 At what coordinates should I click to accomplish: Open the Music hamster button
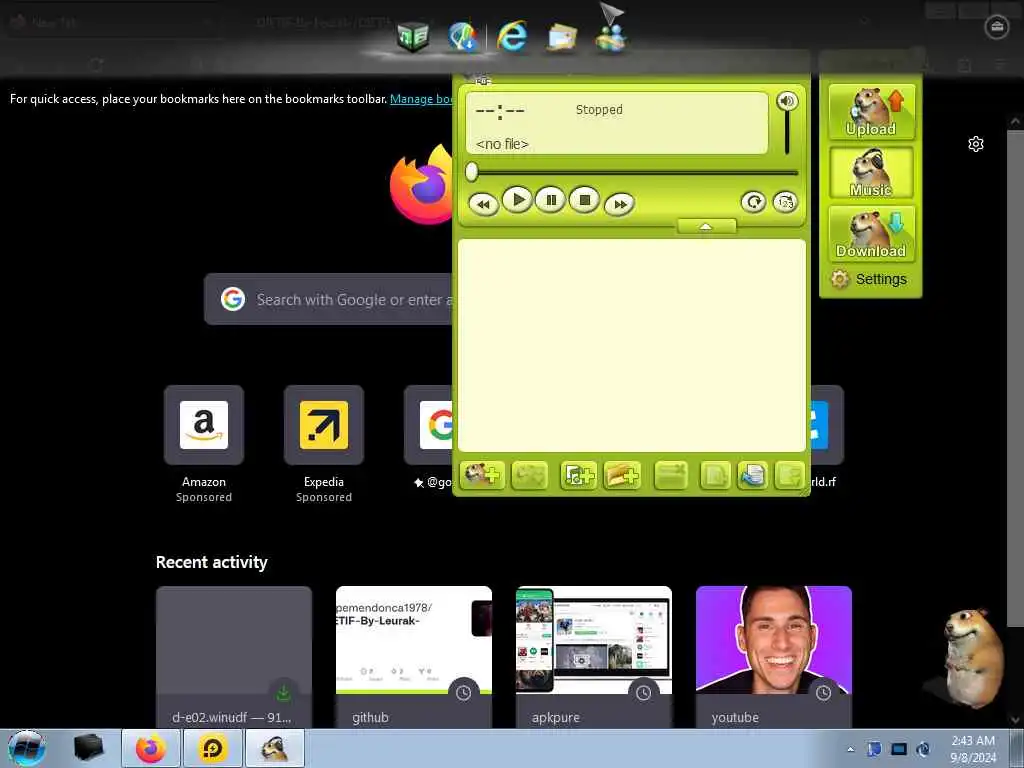click(x=871, y=172)
